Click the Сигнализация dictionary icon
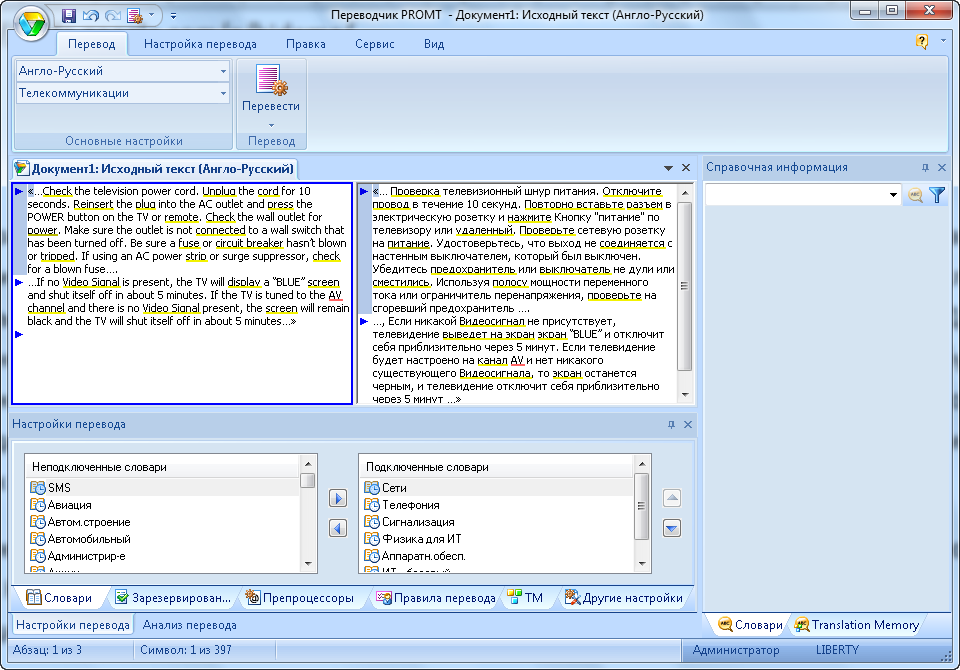 [x=372, y=522]
